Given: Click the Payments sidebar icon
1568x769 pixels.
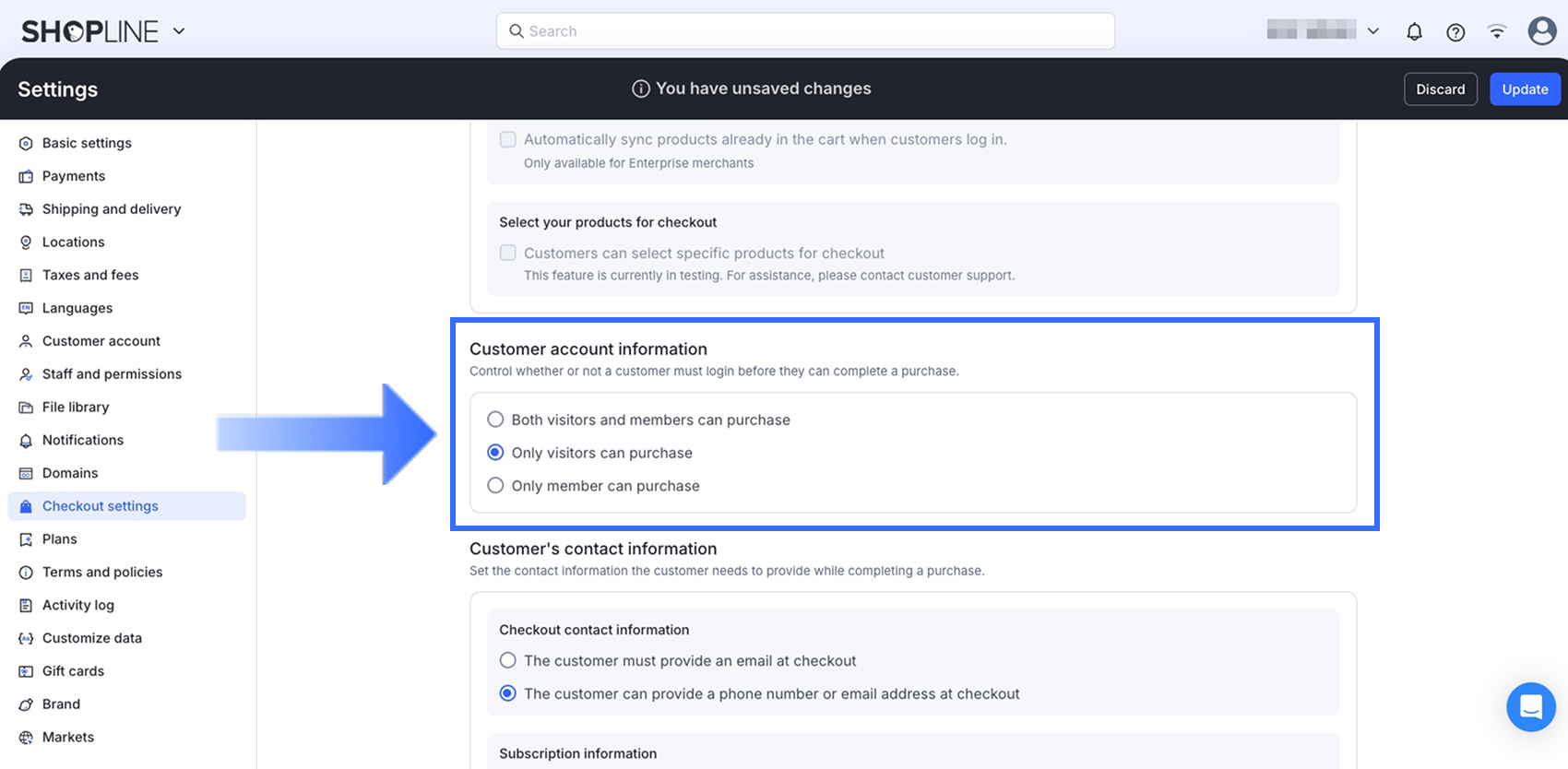Looking at the screenshot, I should (26, 176).
